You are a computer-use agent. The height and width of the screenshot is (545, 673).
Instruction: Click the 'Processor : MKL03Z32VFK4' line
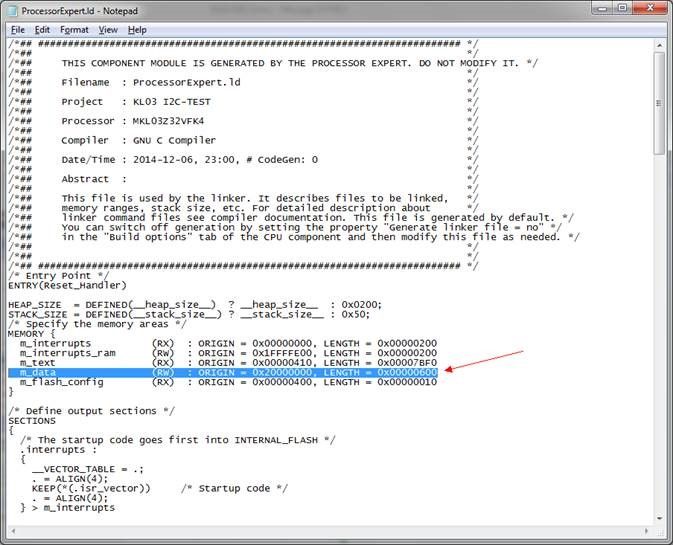point(133,121)
